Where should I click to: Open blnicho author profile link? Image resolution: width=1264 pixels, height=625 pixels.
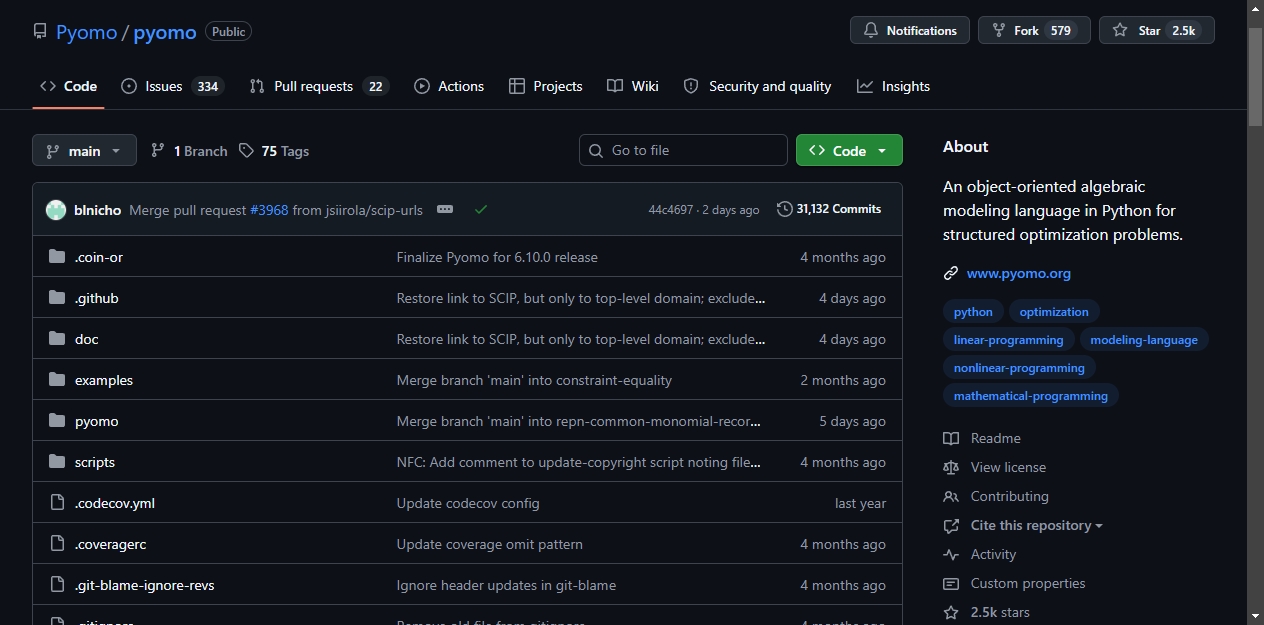coord(98,210)
